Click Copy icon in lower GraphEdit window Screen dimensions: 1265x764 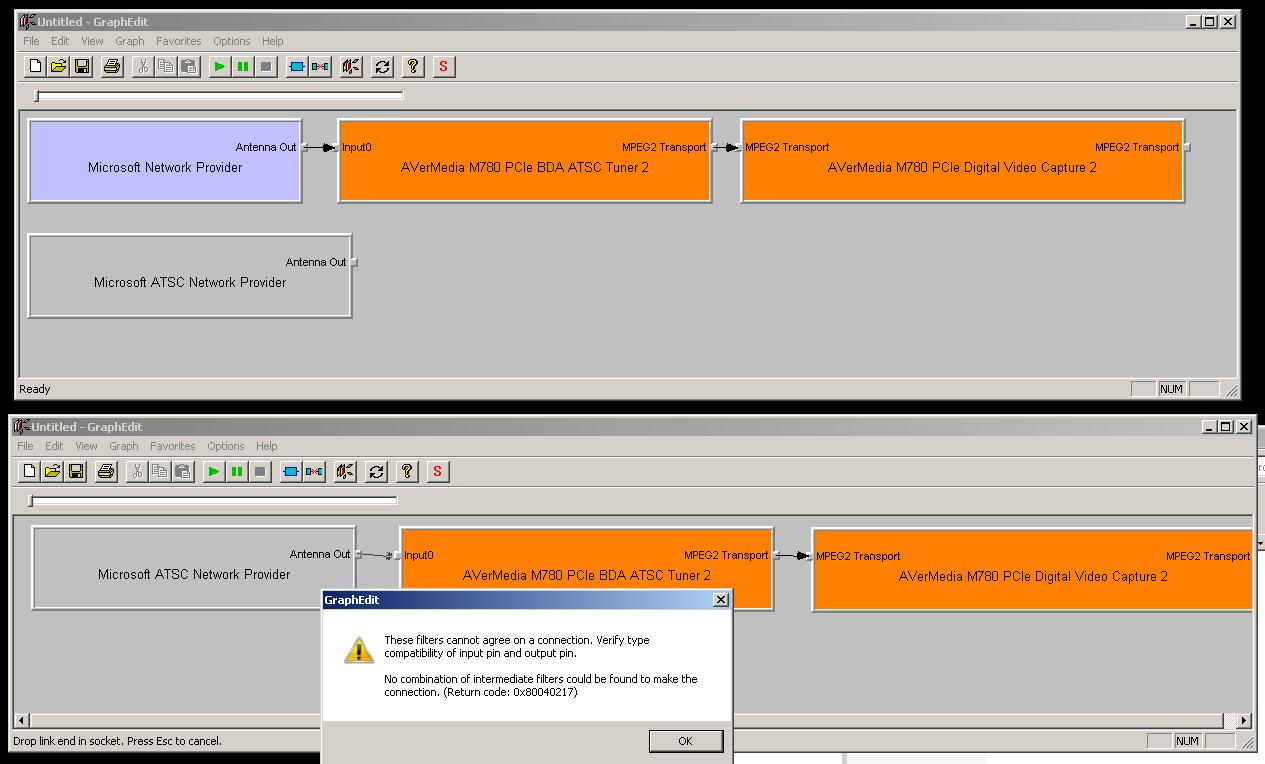coord(159,471)
